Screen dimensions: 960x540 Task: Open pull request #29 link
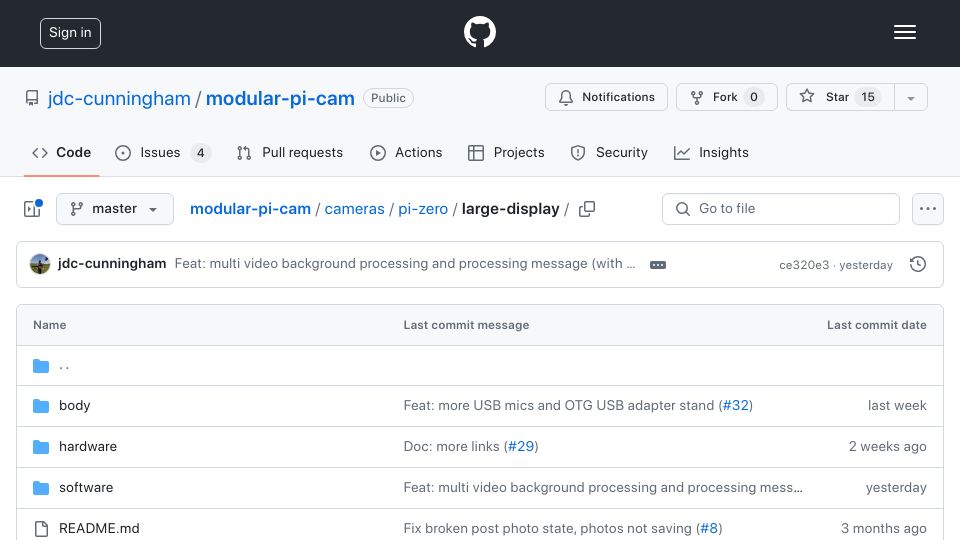pyautogui.click(x=521, y=446)
